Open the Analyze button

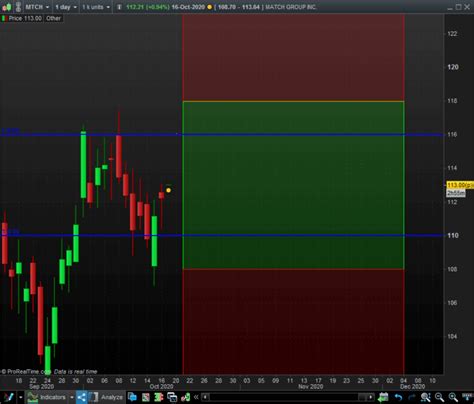click(107, 397)
